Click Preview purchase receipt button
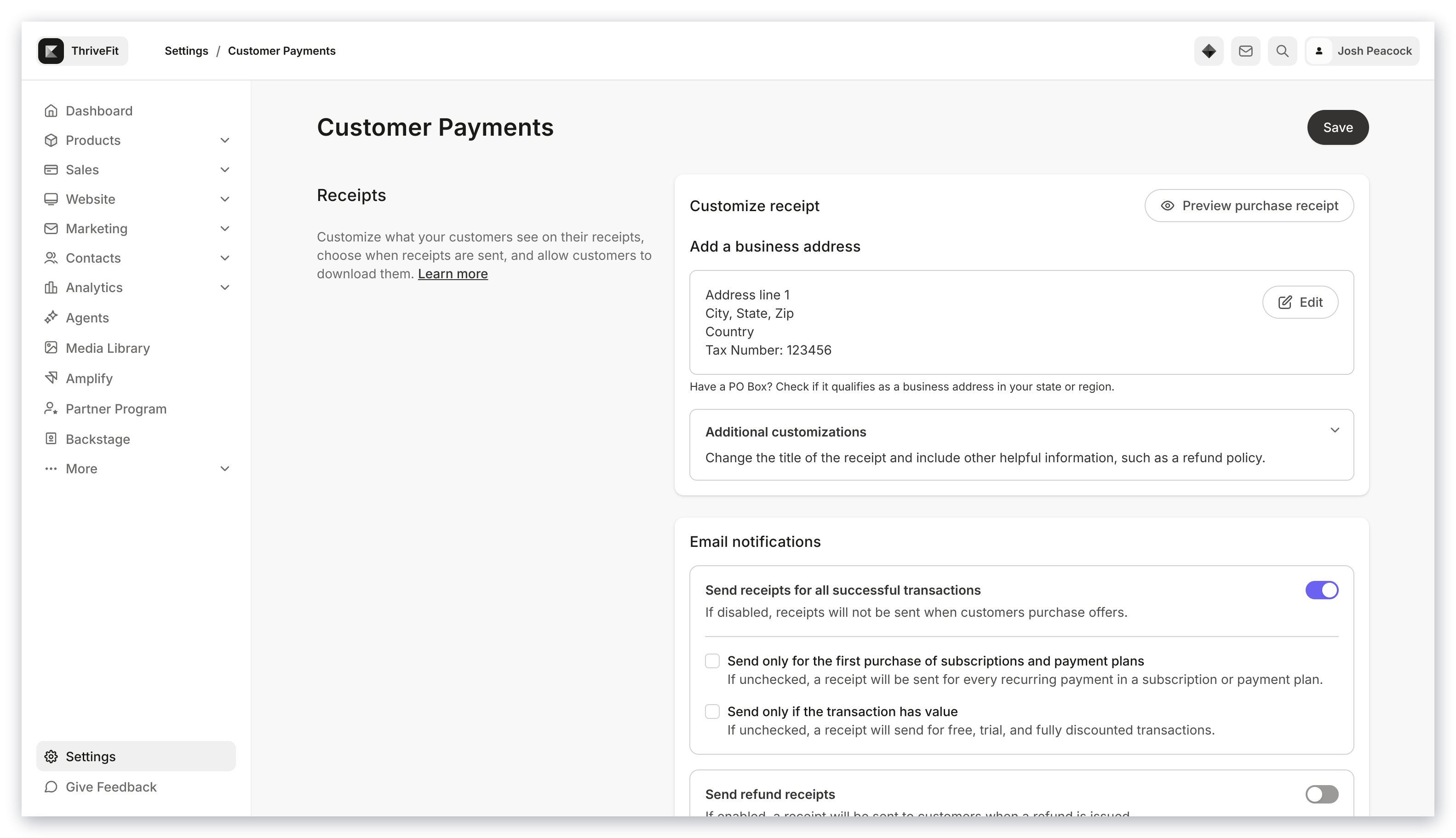Viewport: 1456px width, 838px height. tap(1249, 206)
